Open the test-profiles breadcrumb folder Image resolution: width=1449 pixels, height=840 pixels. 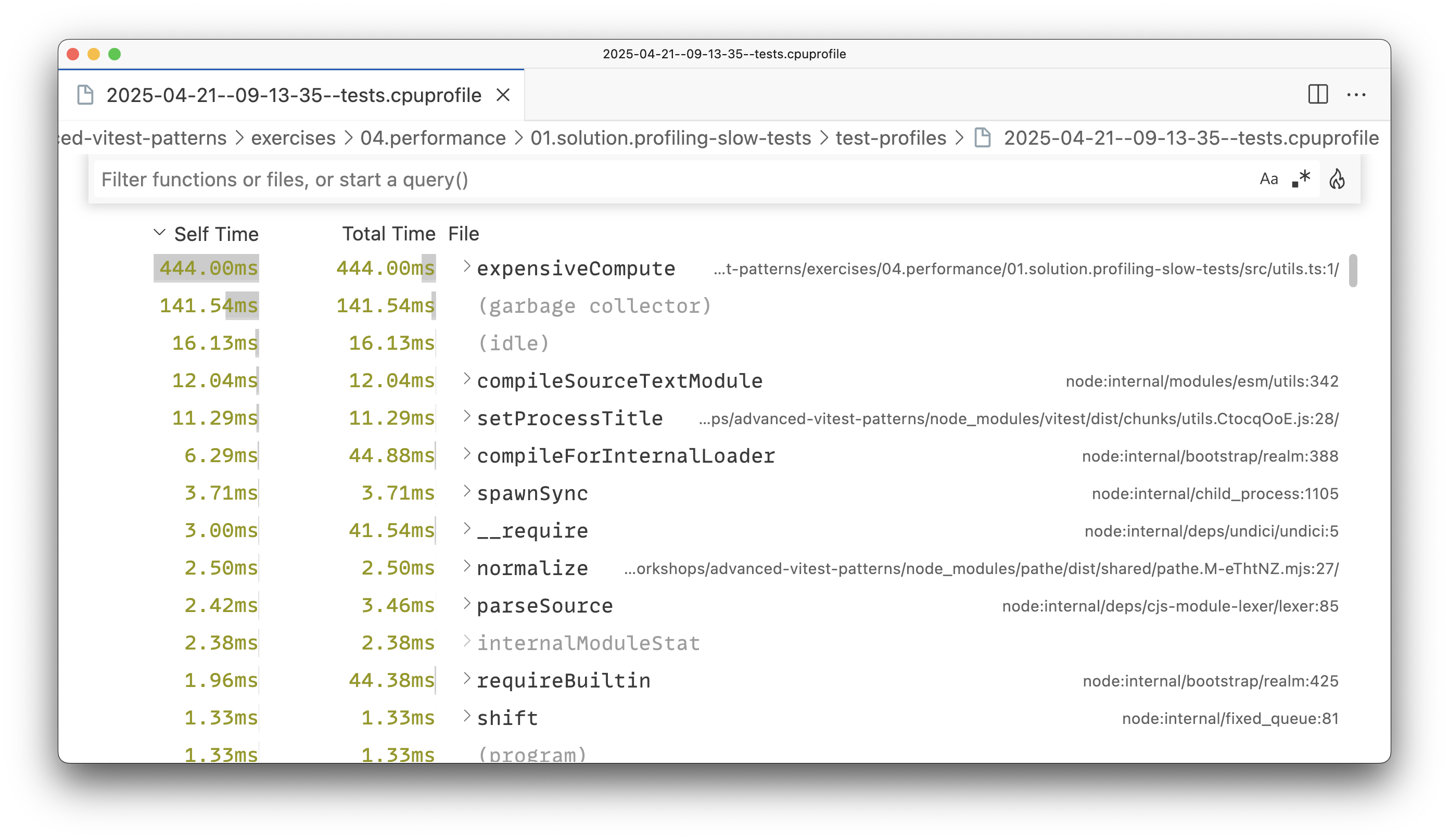891,138
